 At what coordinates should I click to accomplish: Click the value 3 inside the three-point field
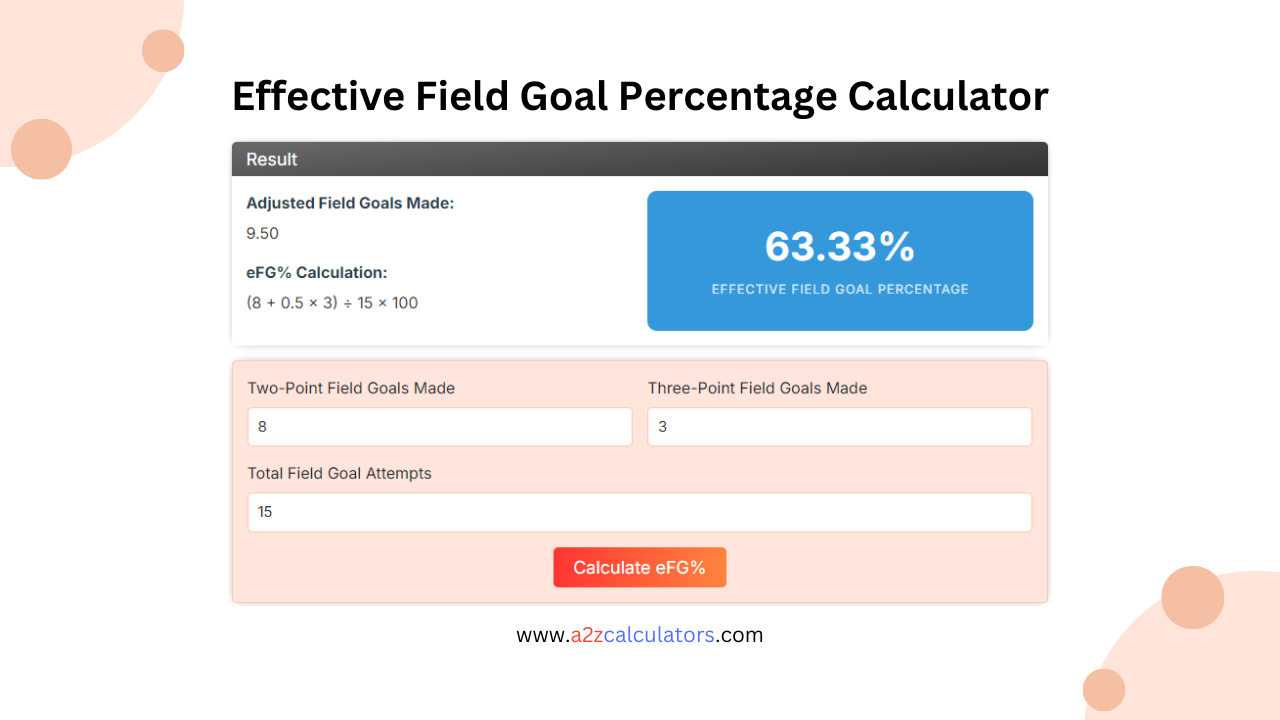pyautogui.click(x=660, y=426)
